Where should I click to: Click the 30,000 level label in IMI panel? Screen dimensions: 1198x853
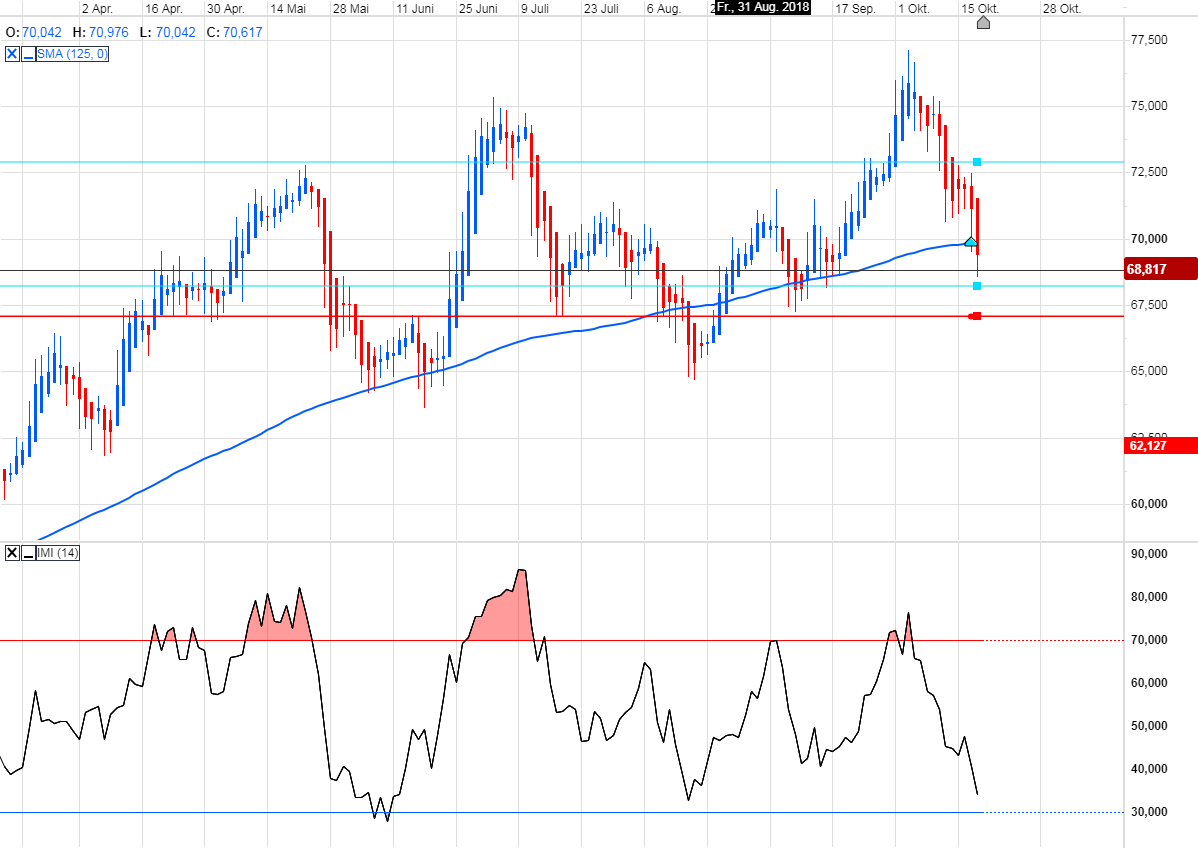tap(1149, 812)
